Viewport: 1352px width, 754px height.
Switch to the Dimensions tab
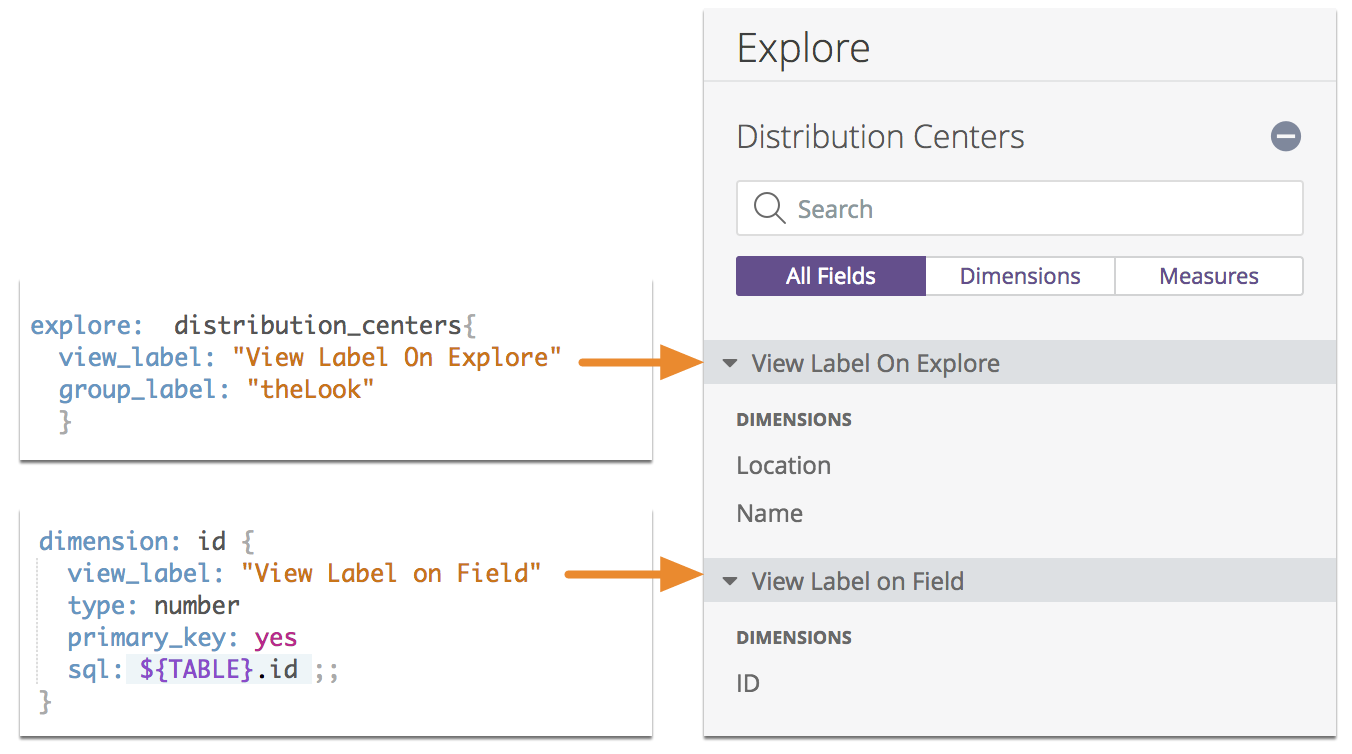tap(1019, 276)
